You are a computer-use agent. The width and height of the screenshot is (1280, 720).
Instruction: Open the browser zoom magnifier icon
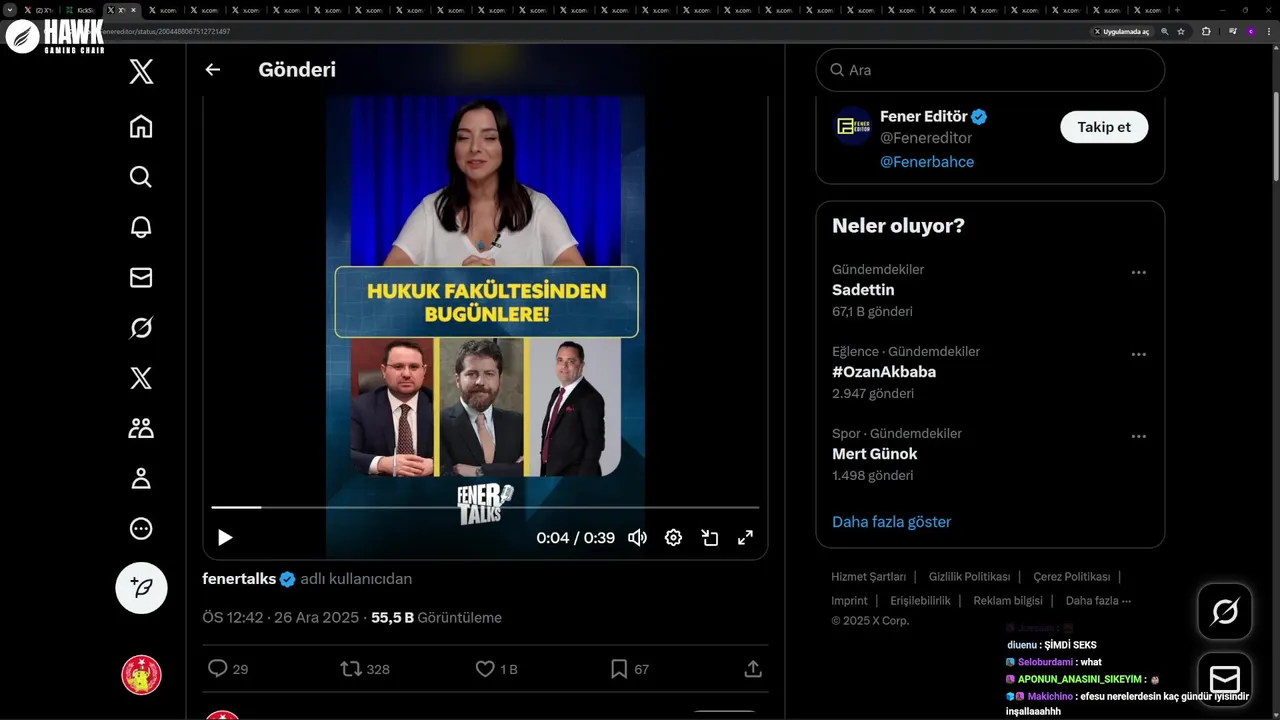tap(1164, 32)
